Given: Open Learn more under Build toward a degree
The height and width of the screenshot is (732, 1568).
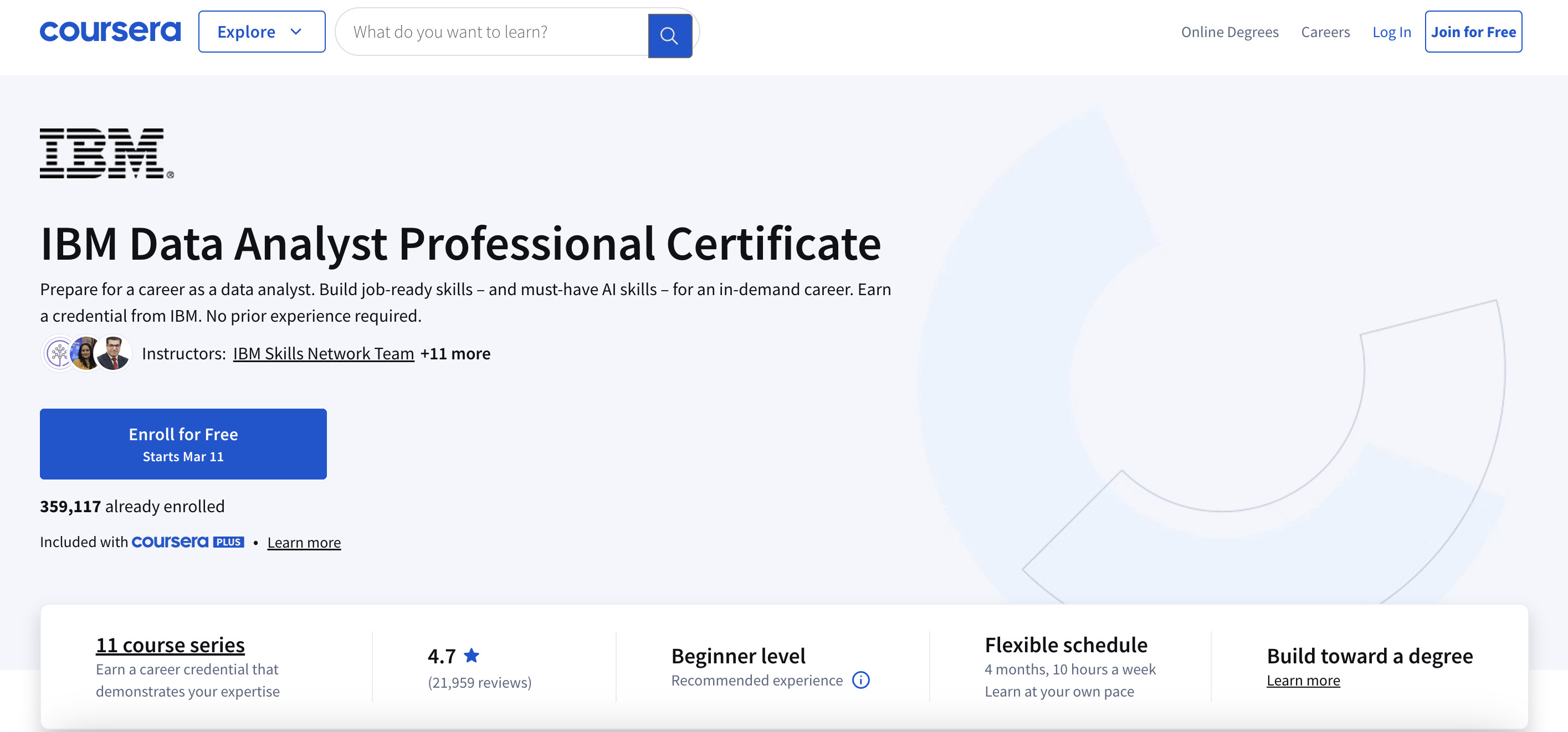Looking at the screenshot, I should (1303, 681).
